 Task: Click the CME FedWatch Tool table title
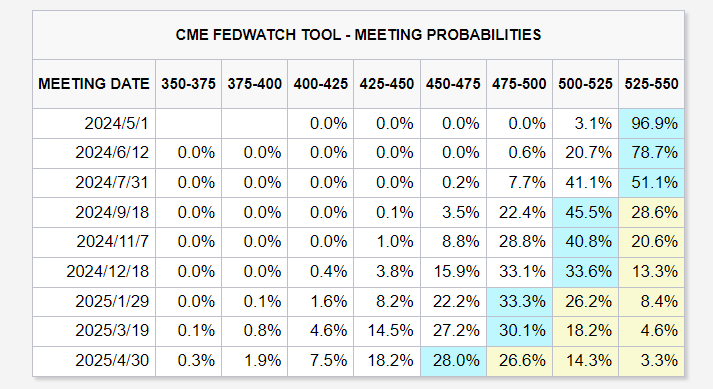358,35
